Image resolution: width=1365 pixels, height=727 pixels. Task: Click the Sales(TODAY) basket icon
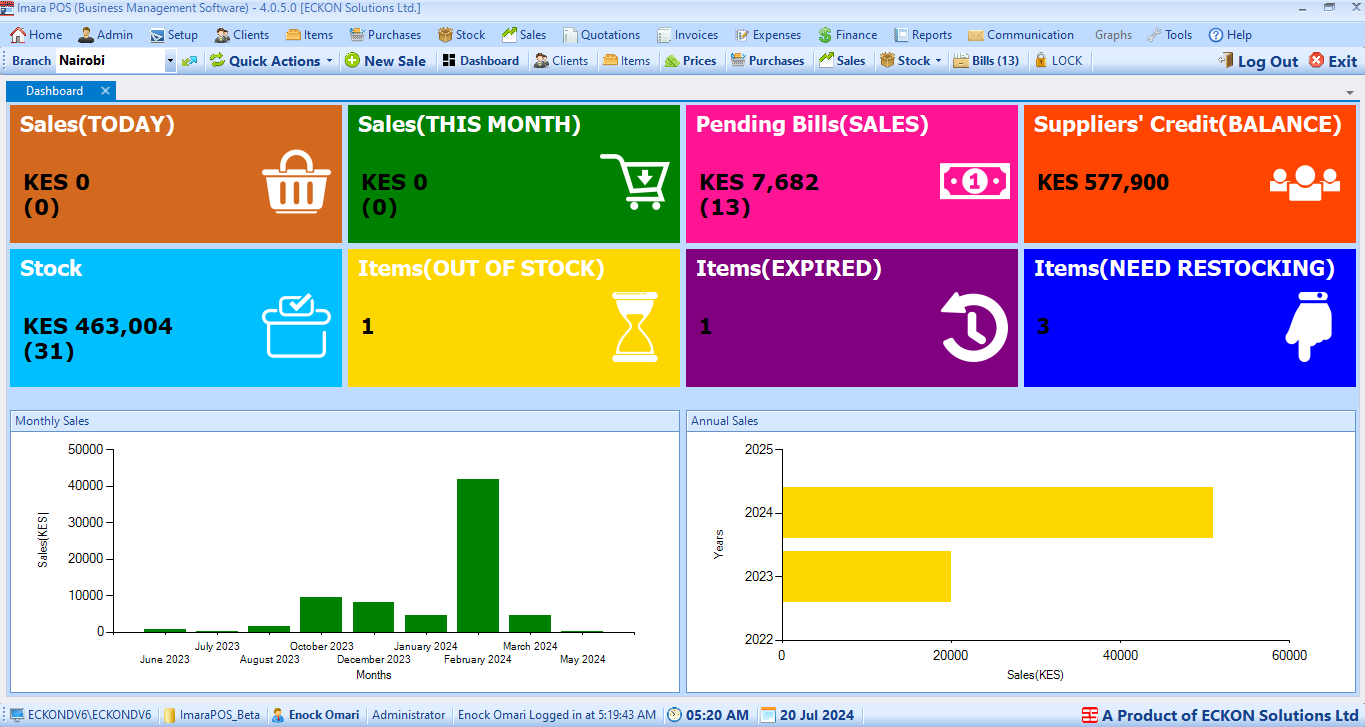[296, 181]
